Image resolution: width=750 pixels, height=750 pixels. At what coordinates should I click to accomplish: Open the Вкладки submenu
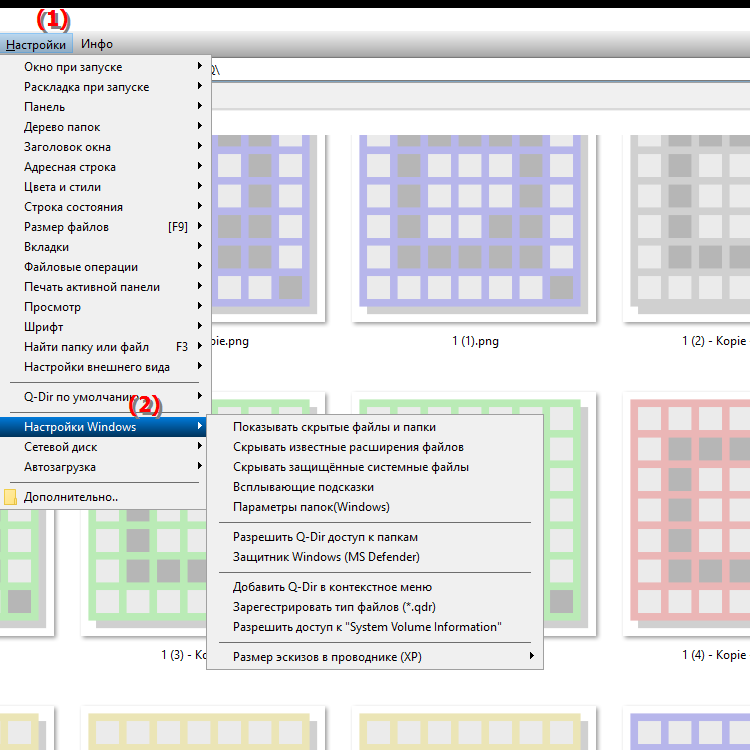click(105, 247)
